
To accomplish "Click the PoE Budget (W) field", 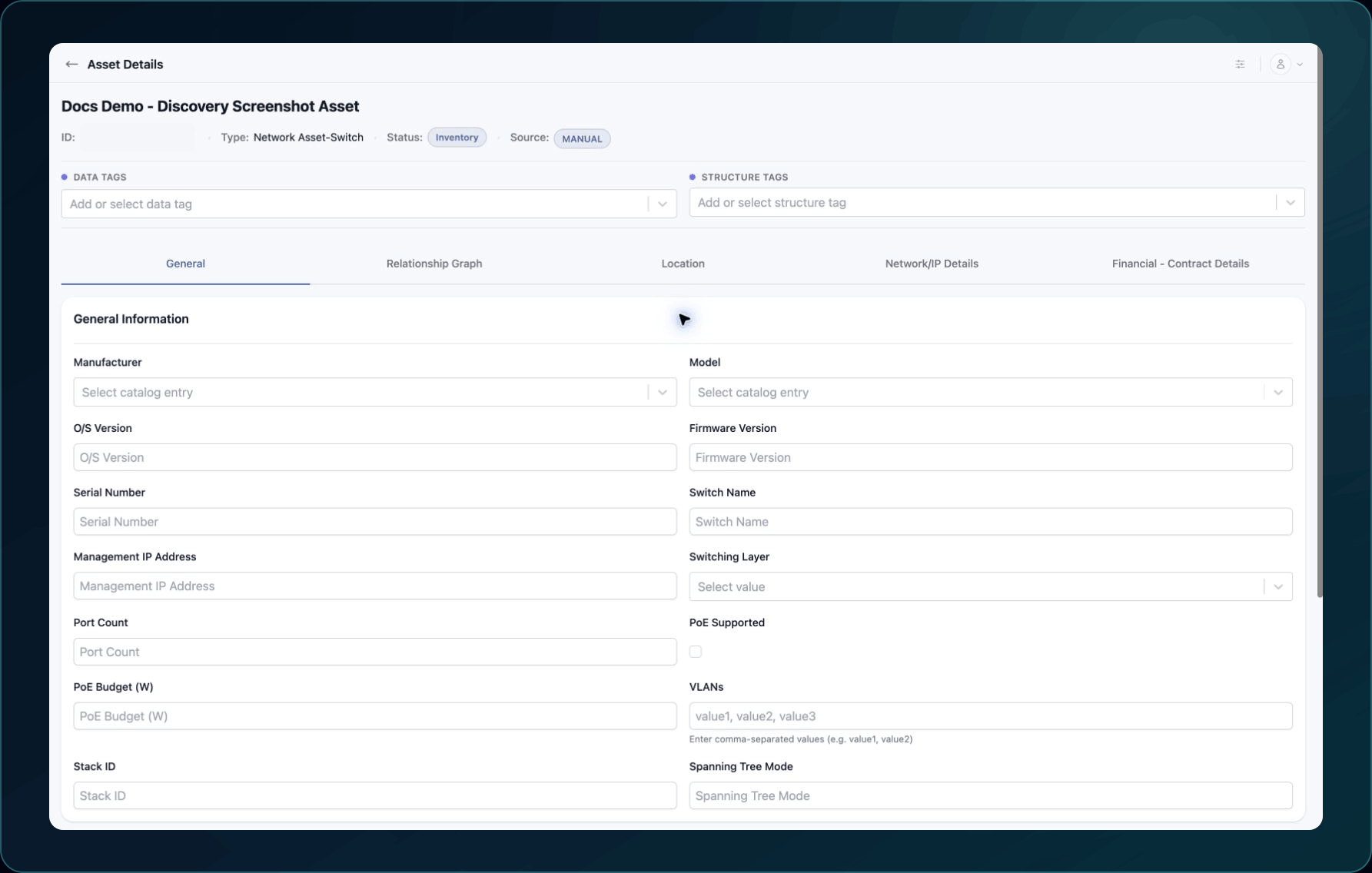I will (375, 716).
